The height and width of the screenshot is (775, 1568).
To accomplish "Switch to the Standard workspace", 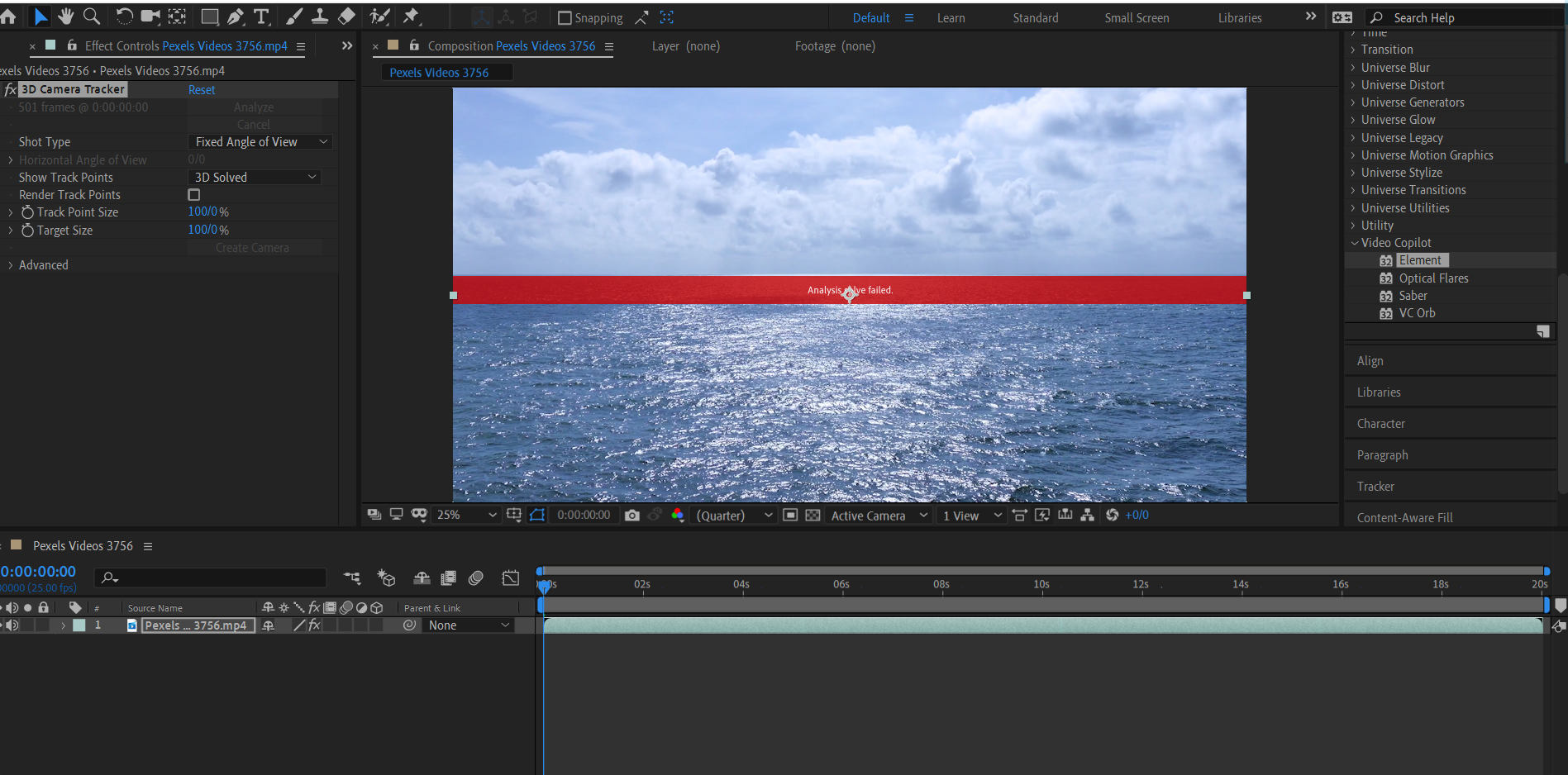I will point(1036,17).
